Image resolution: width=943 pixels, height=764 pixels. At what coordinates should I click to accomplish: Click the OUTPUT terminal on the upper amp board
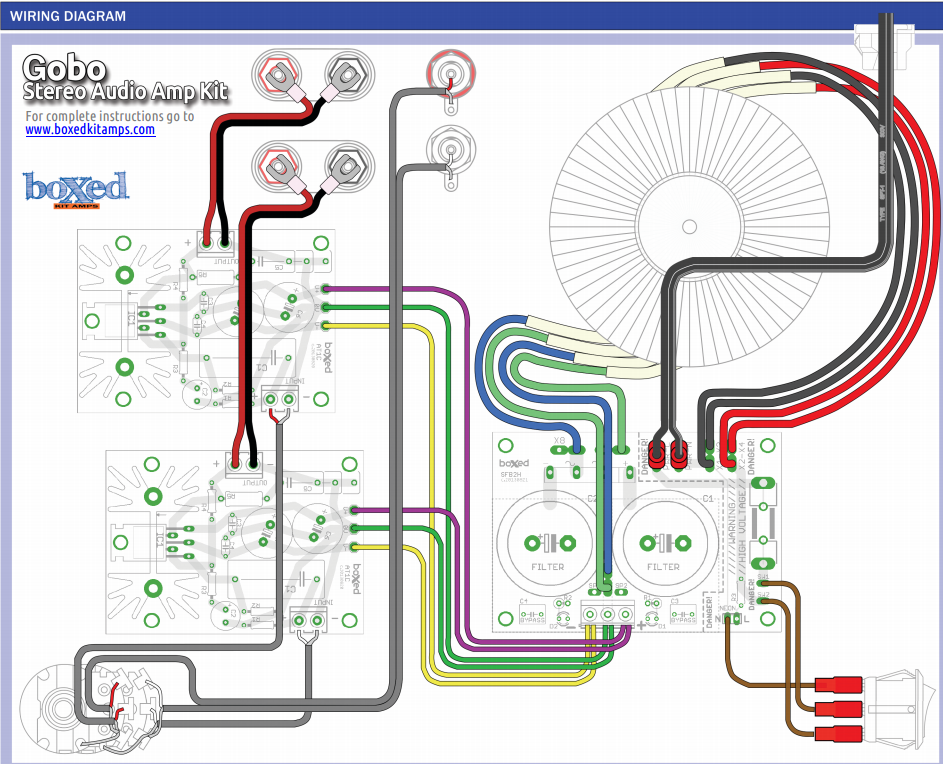(216, 244)
